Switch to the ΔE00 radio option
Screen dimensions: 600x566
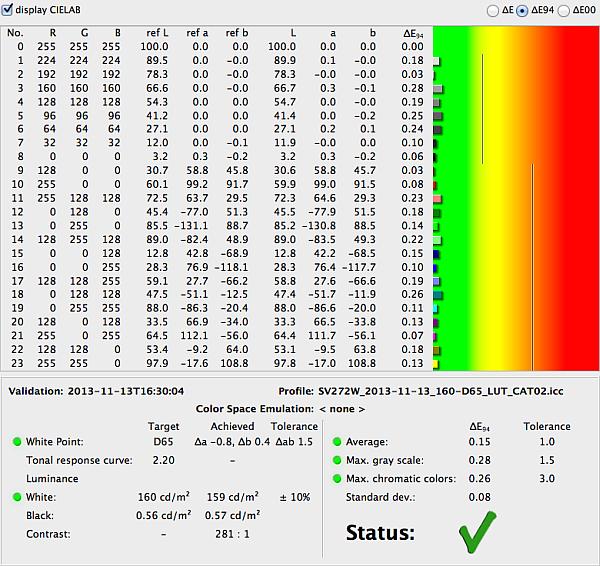(x=563, y=10)
